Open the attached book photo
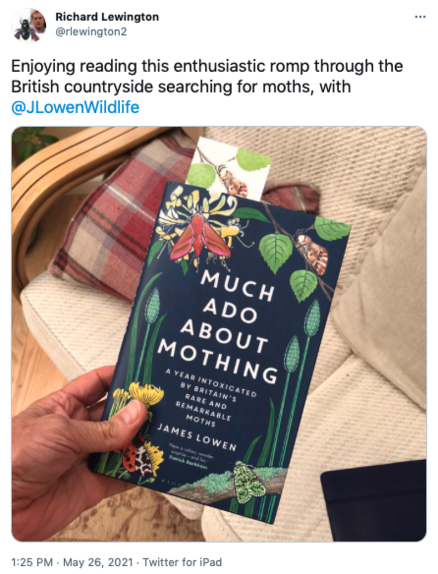The height and width of the screenshot is (574, 438). 219,334
